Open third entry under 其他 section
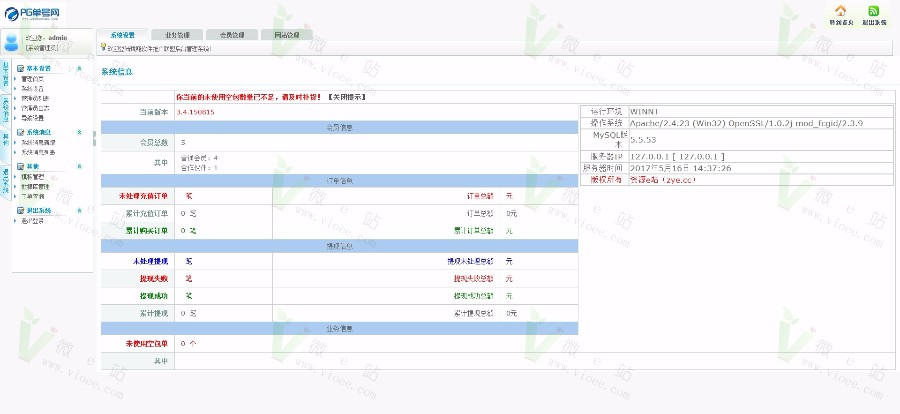The height and width of the screenshot is (414, 900). [x=32, y=196]
